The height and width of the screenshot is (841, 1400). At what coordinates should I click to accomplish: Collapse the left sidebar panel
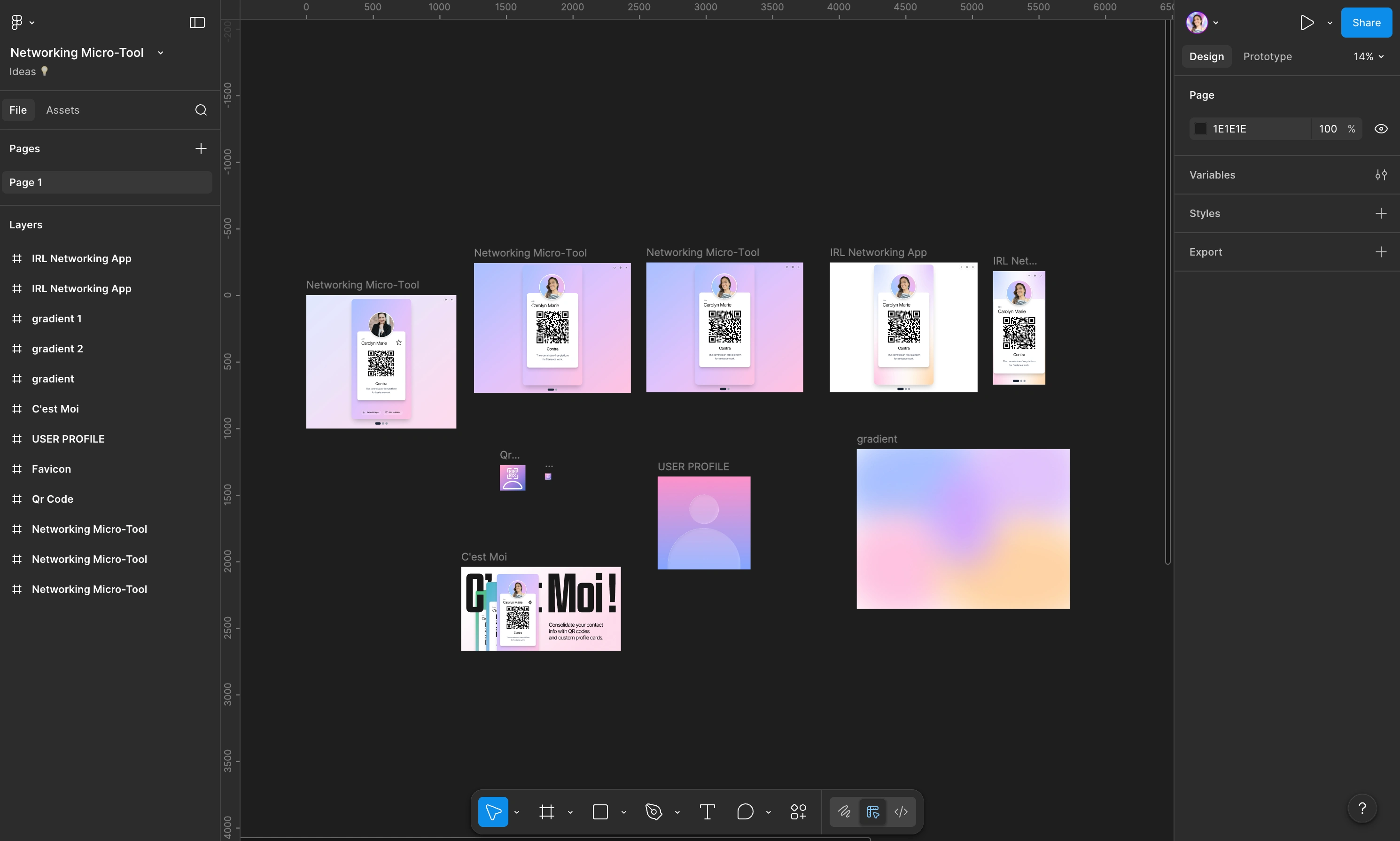pyautogui.click(x=196, y=23)
